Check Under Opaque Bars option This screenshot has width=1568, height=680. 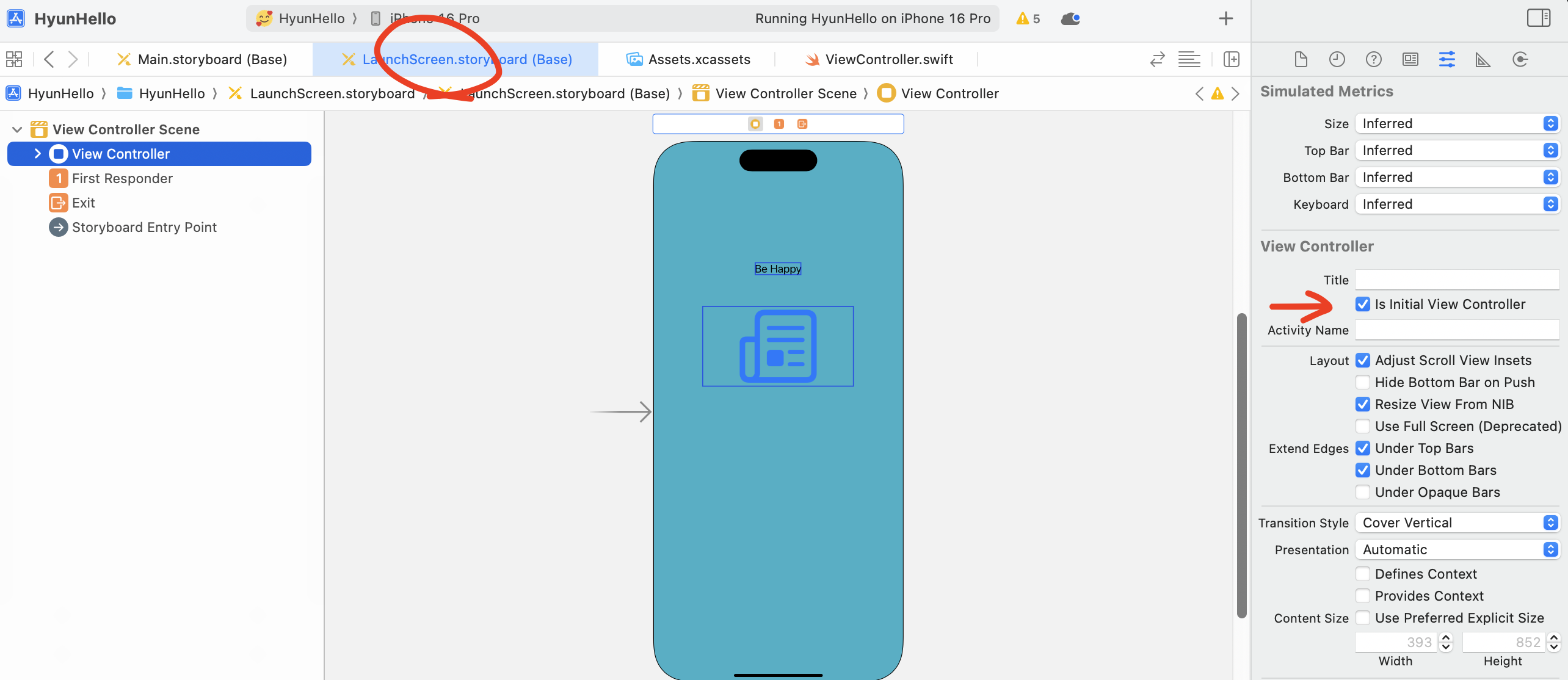[x=1362, y=492]
